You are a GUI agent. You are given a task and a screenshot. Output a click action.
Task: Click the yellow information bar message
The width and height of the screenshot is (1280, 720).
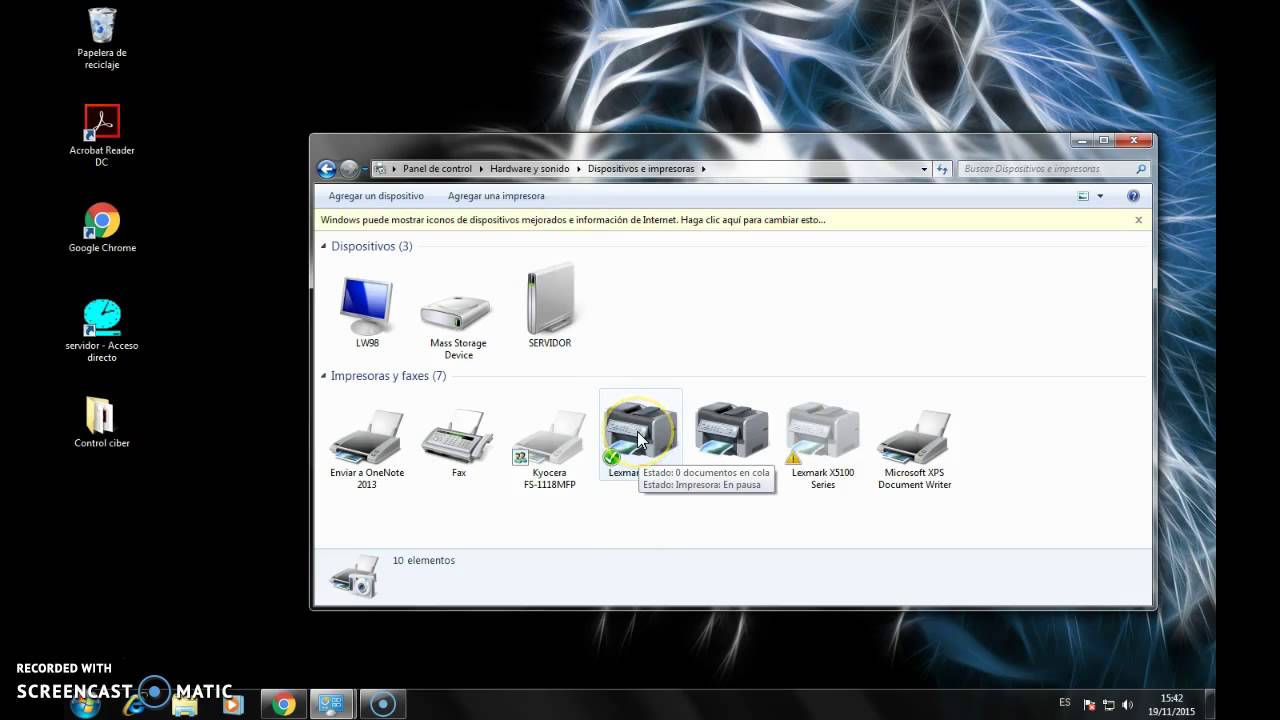click(573, 220)
